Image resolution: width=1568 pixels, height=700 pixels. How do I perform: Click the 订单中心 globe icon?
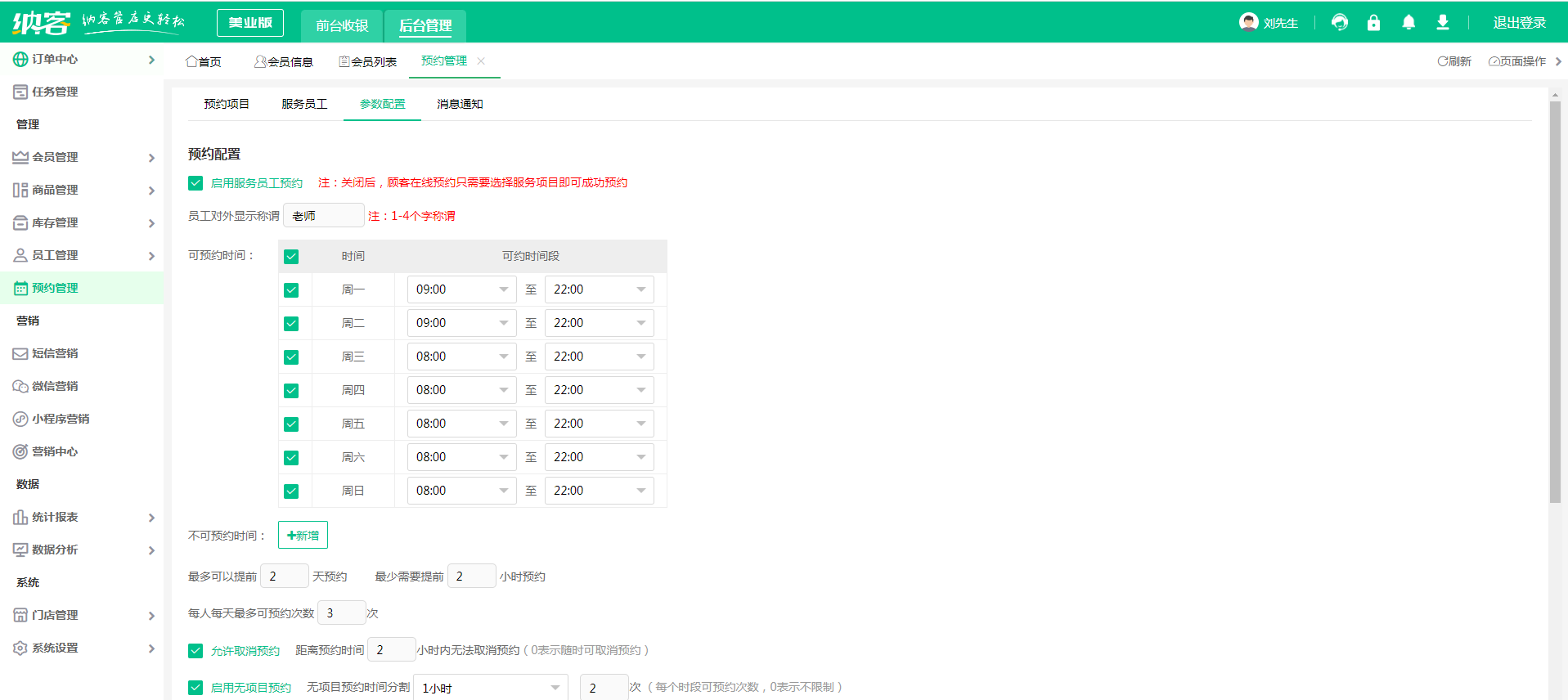pyautogui.click(x=20, y=59)
